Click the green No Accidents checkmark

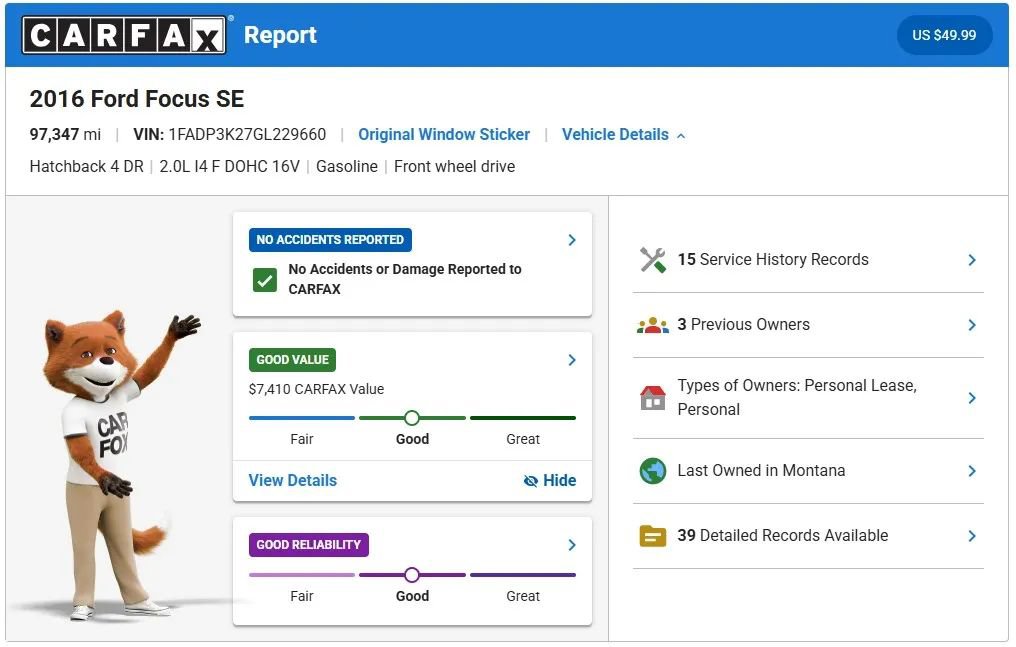pos(264,280)
